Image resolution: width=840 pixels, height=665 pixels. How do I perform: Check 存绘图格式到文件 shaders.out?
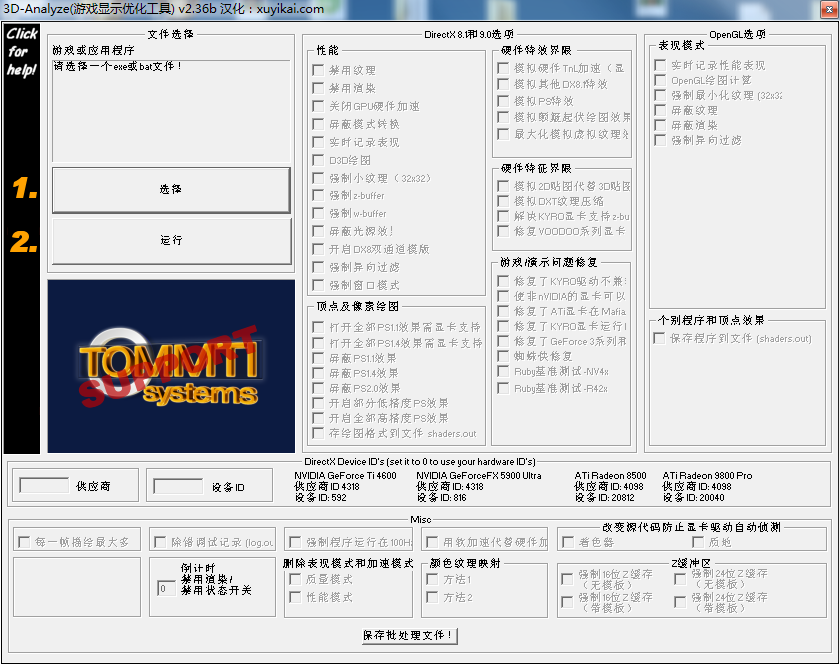pyautogui.click(x=318, y=433)
